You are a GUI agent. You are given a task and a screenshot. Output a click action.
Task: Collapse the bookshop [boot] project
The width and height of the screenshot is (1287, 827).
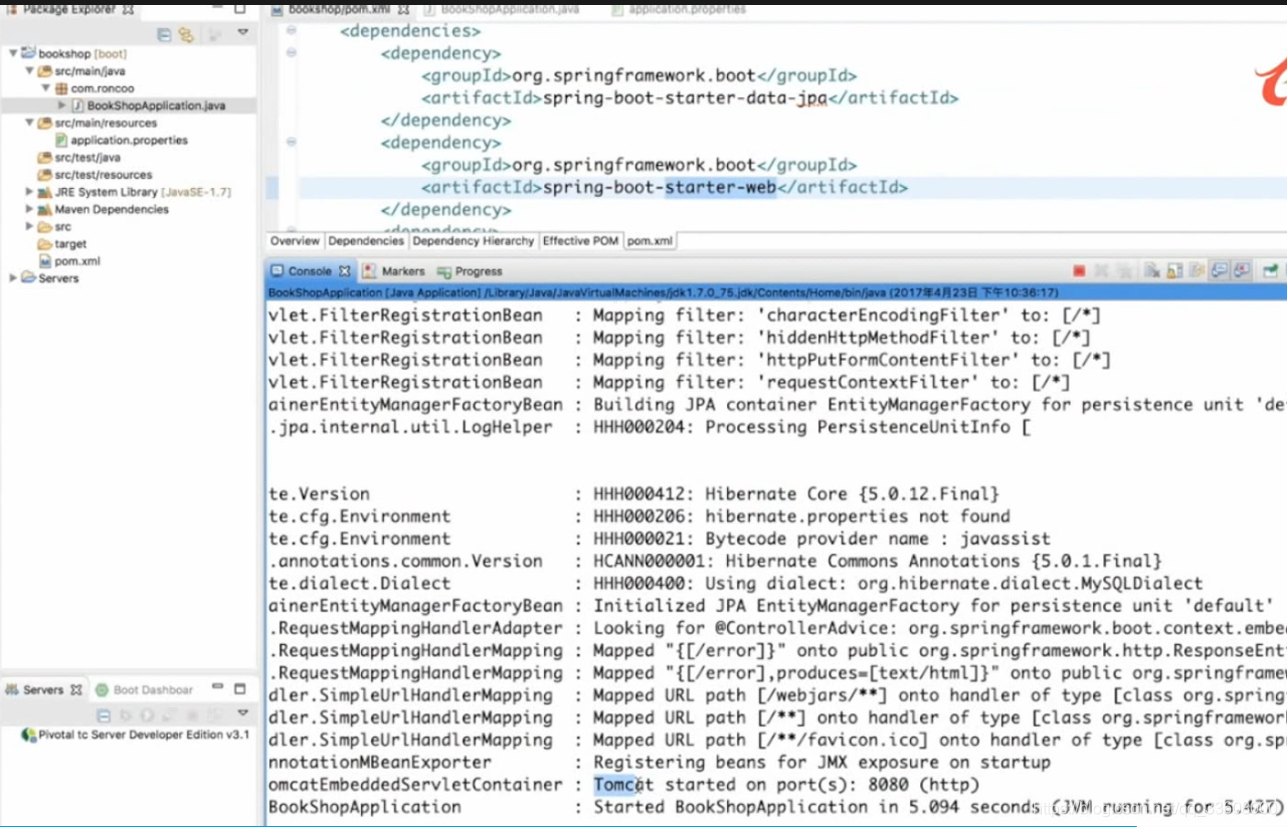tap(13, 53)
